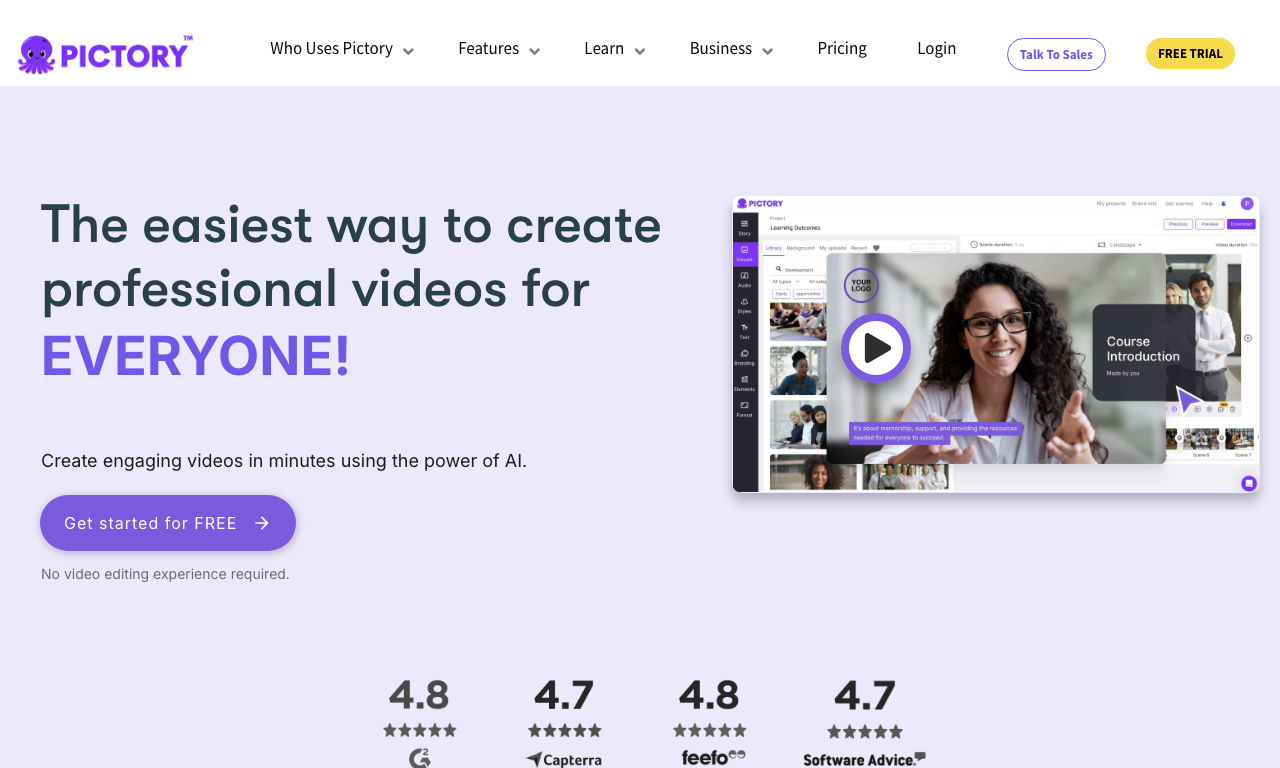The height and width of the screenshot is (768, 1280).
Task: Click the Capterra logo
Action: [564, 760]
